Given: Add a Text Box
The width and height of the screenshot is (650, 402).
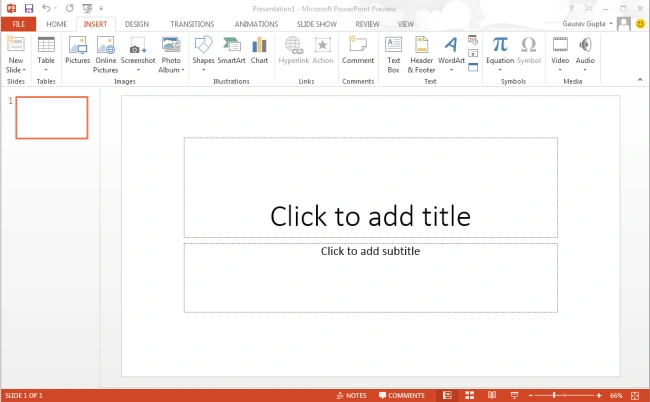Looking at the screenshot, I should [x=393, y=55].
